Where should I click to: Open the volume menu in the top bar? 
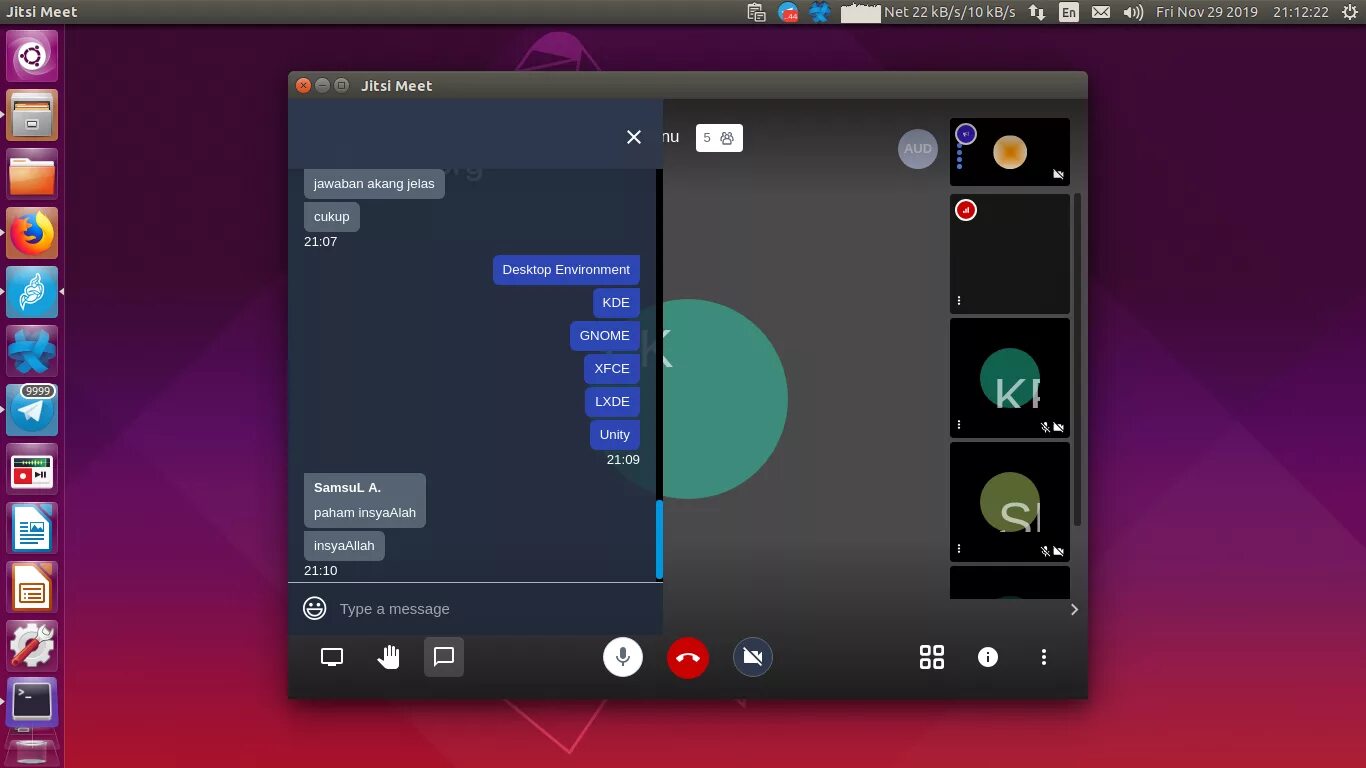coord(1131,11)
